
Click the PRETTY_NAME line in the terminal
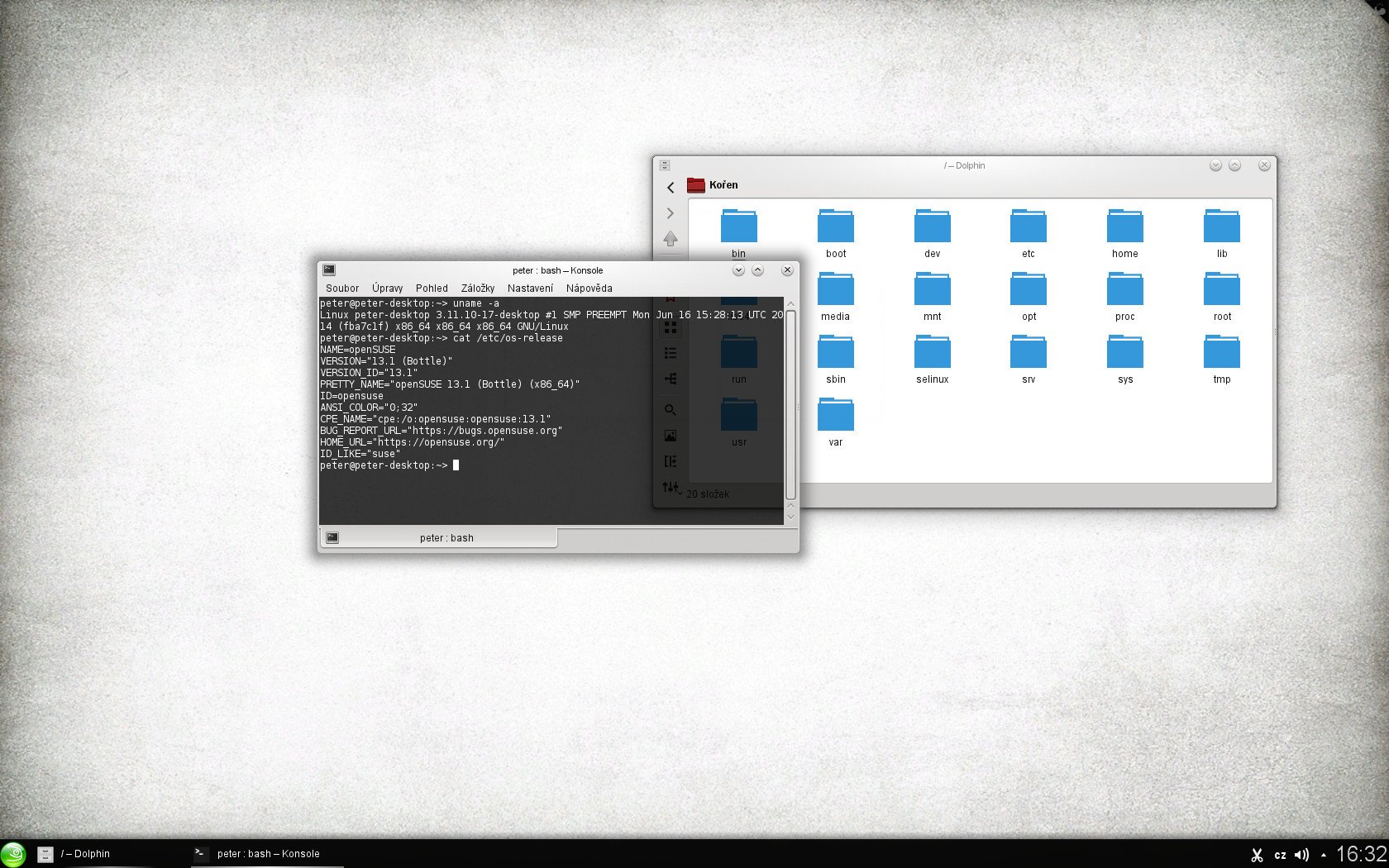tap(450, 384)
